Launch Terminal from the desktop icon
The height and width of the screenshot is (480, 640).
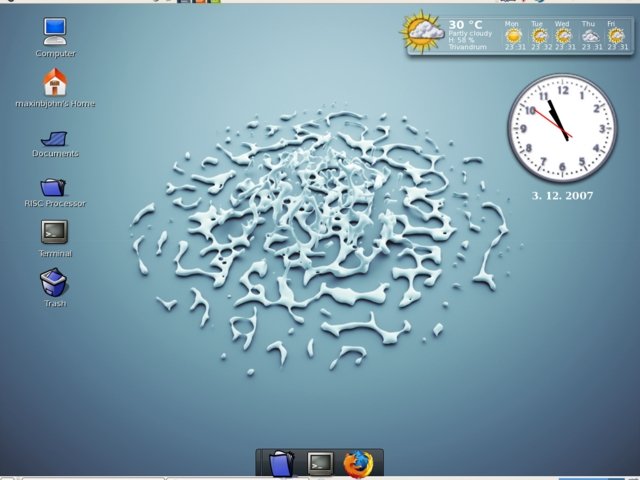pos(55,232)
